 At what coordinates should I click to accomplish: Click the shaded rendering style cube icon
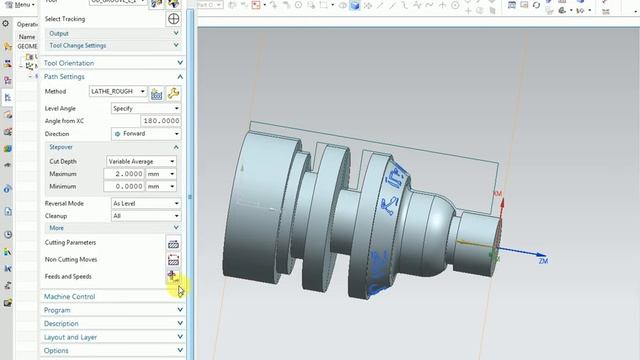355,5
